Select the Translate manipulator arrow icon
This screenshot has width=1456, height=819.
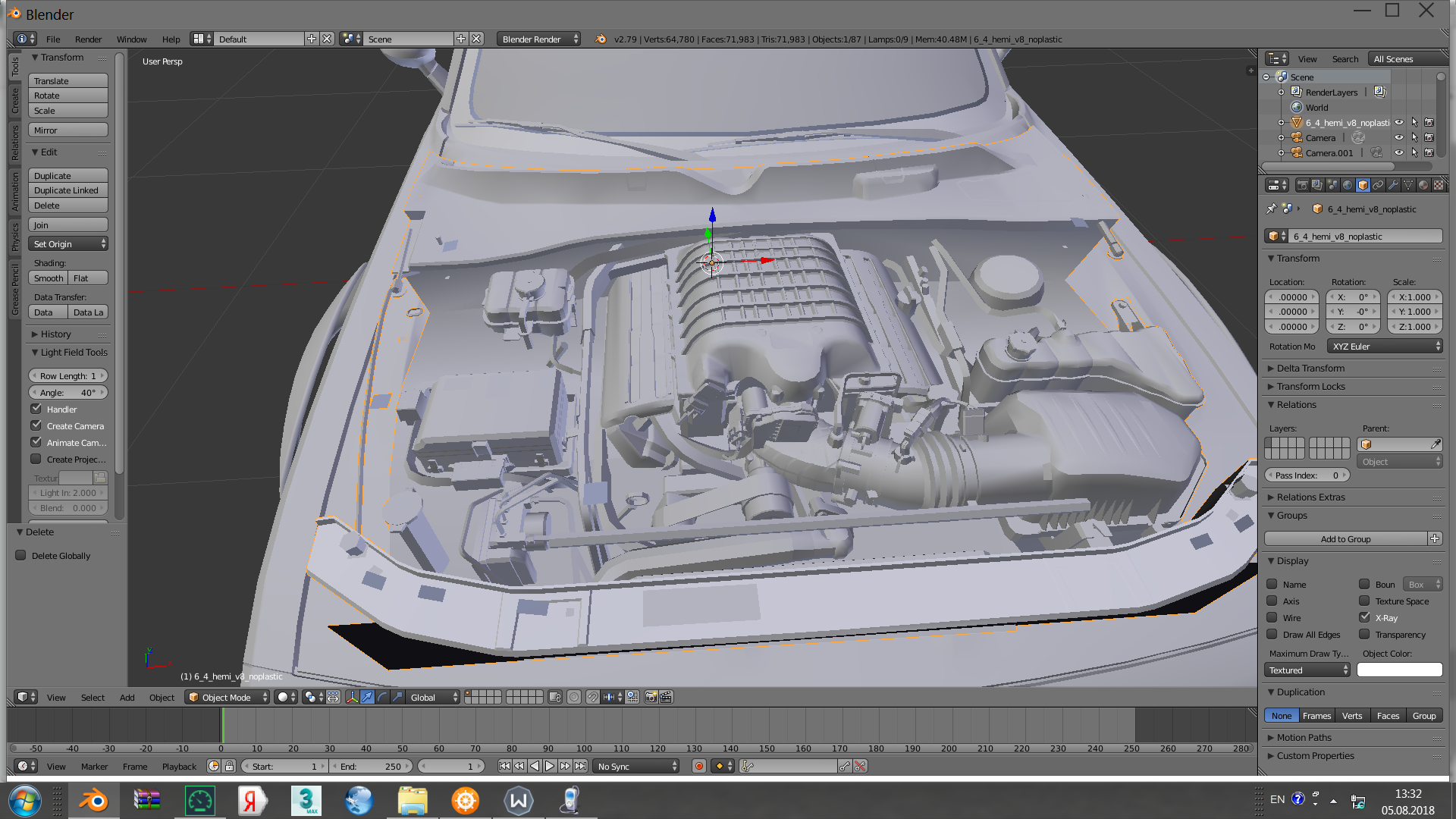coord(367,697)
